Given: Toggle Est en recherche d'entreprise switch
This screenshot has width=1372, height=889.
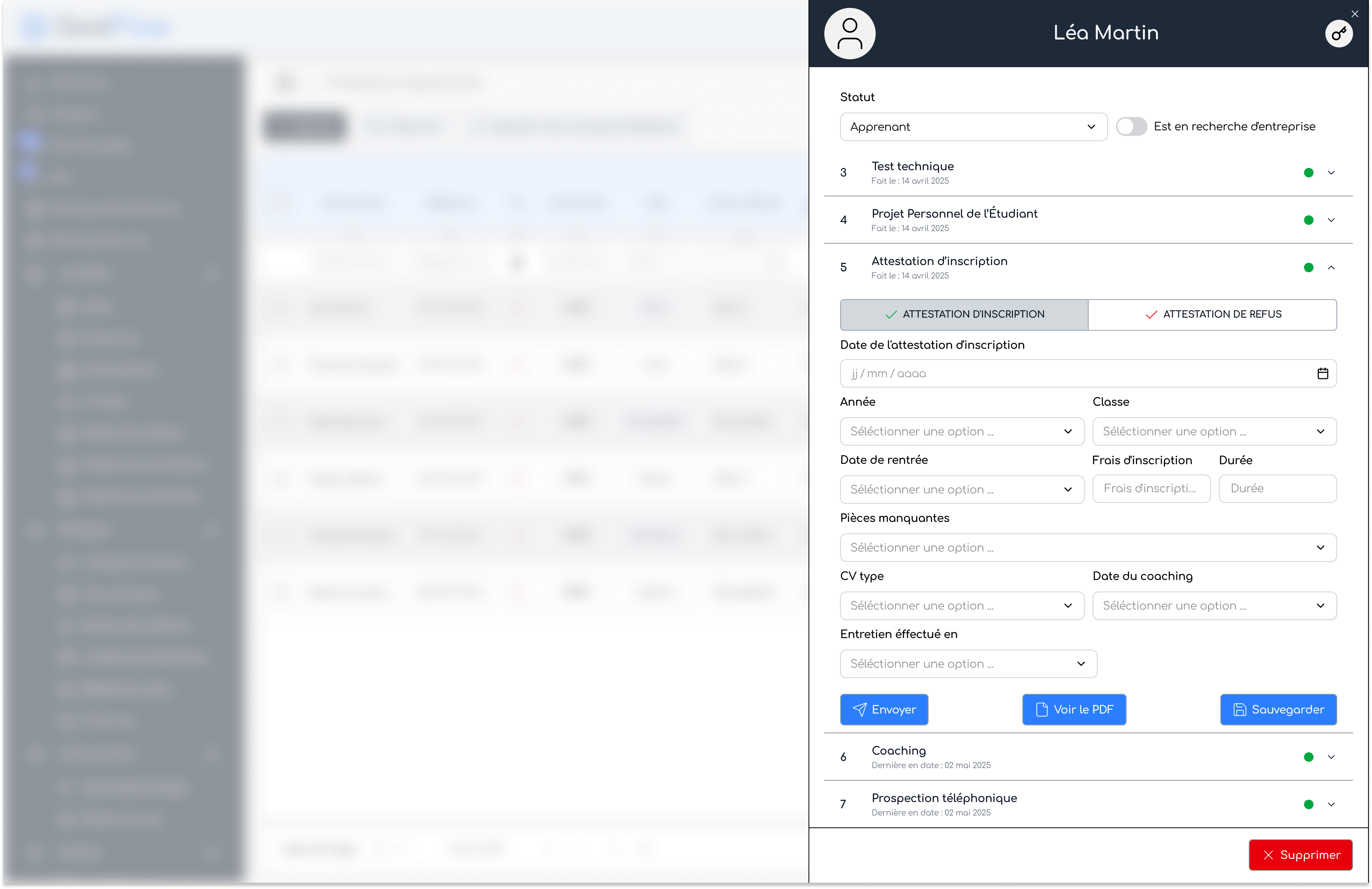Looking at the screenshot, I should [1131, 126].
